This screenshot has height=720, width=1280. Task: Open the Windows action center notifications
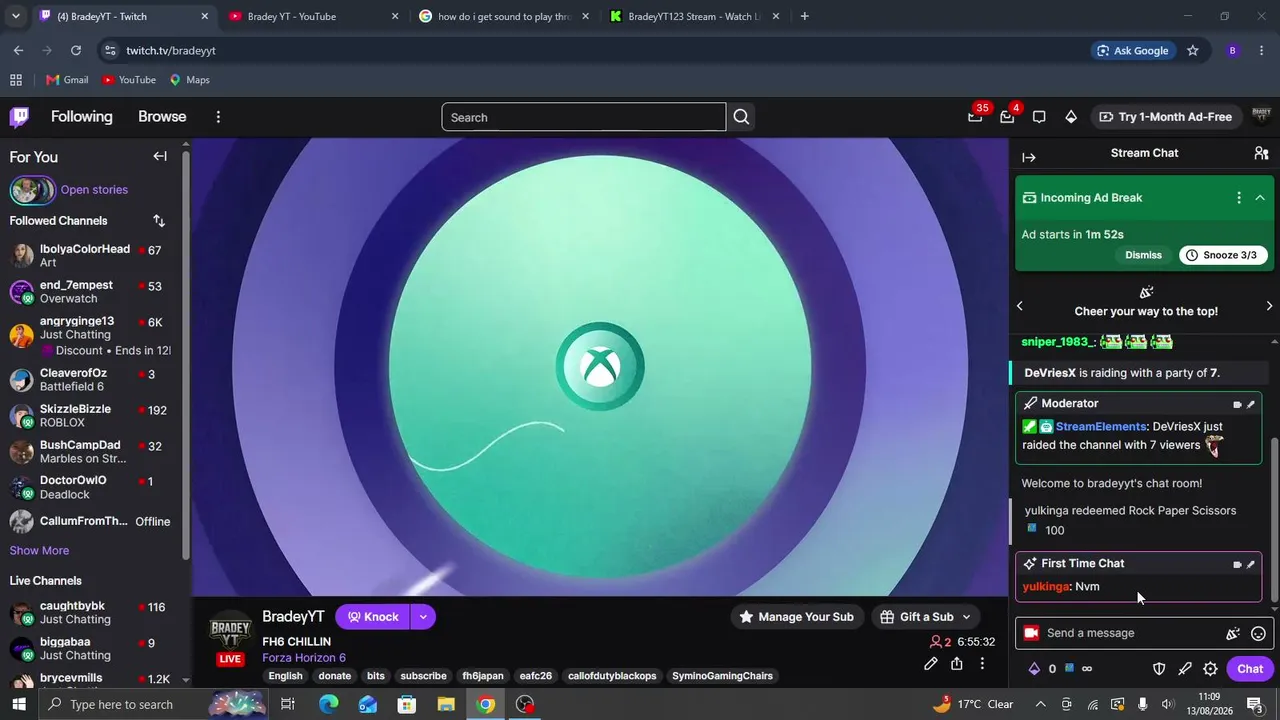1255,704
